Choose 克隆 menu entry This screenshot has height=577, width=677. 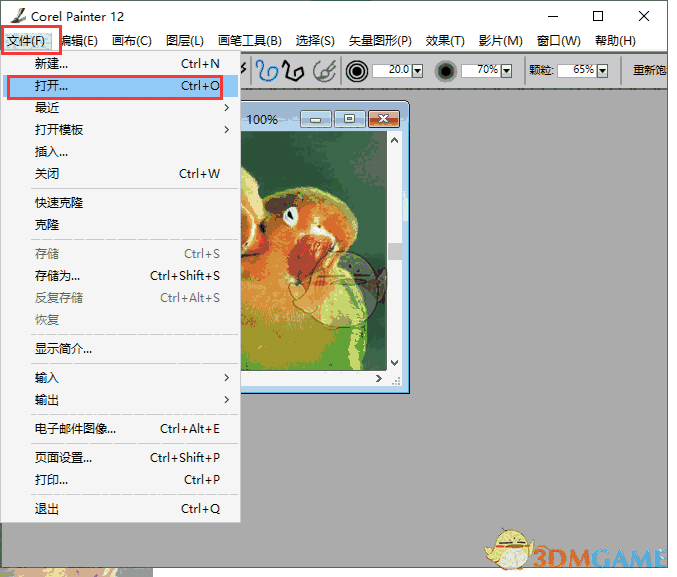pyautogui.click(x=120, y=225)
